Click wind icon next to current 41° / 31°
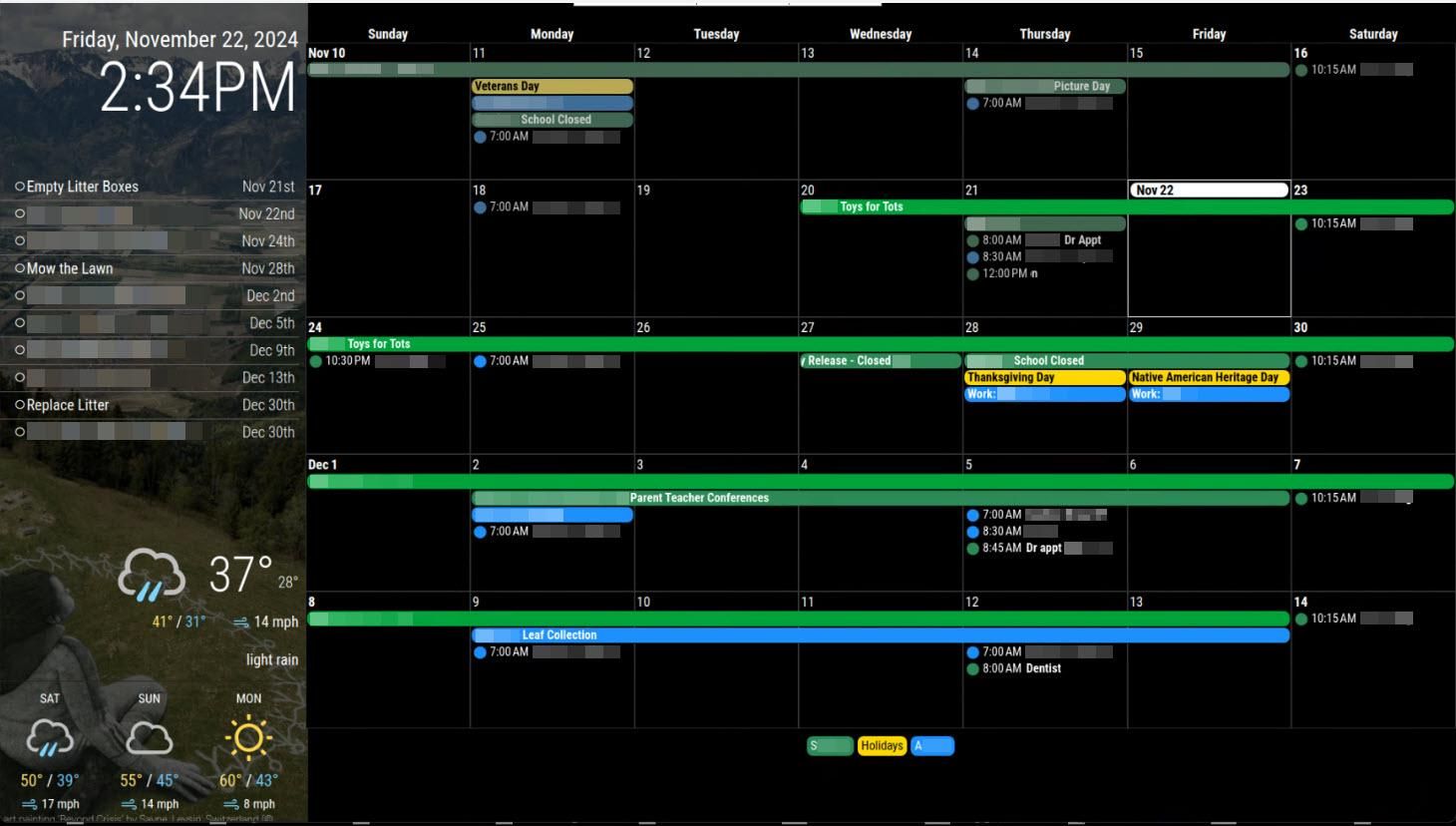The height and width of the screenshot is (826, 1456). point(240,621)
